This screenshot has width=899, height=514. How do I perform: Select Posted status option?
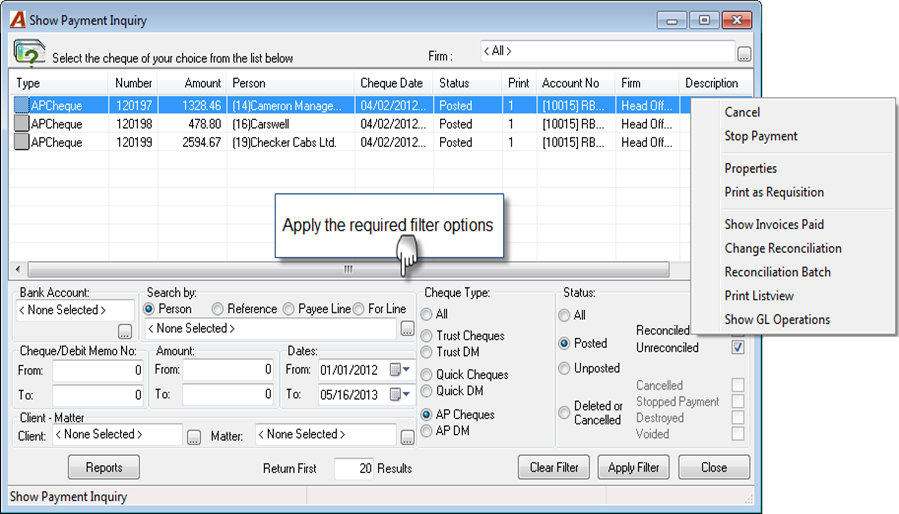564,343
